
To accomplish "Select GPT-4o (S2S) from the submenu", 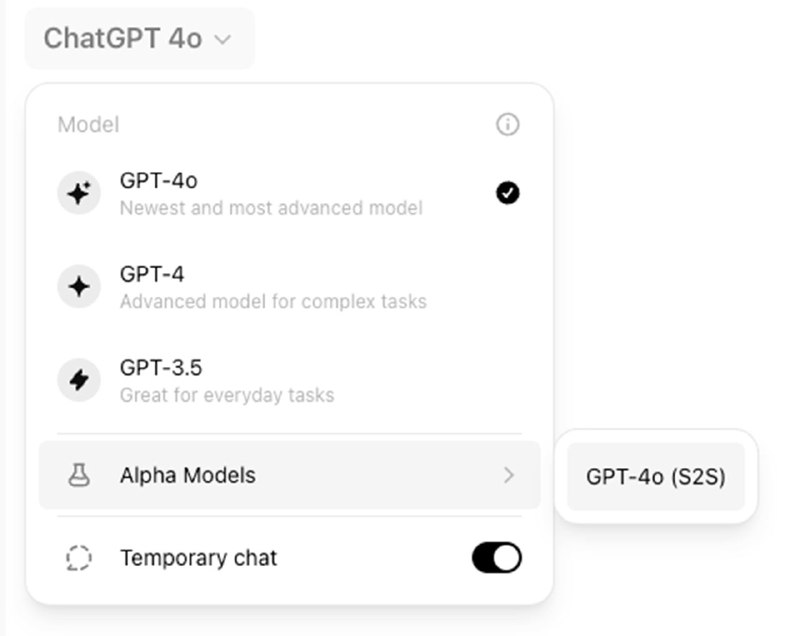I will pos(655,477).
